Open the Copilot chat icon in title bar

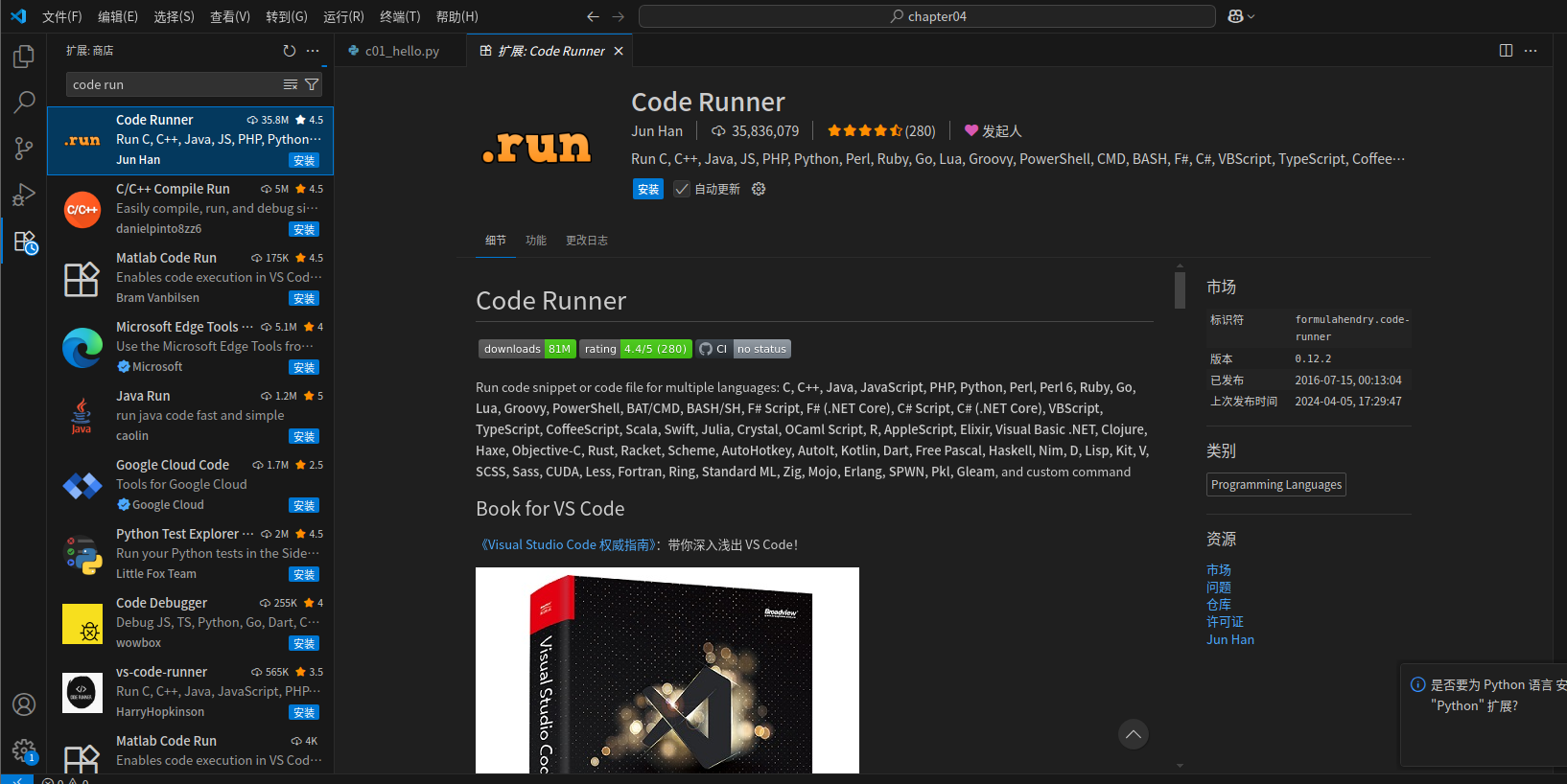1235,16
